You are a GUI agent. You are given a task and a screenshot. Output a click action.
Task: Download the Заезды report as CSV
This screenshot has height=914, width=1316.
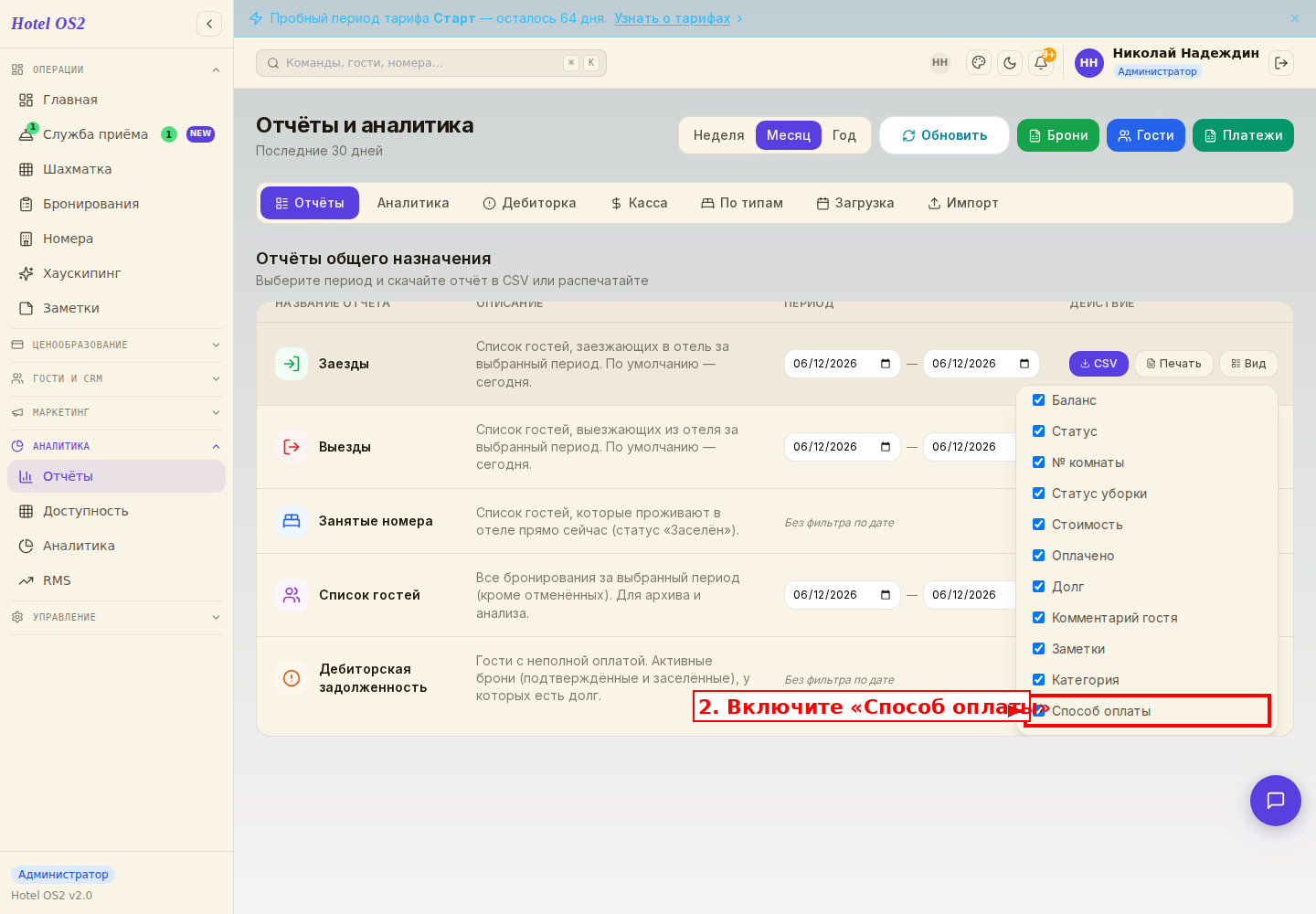[x=1098, y=364]
